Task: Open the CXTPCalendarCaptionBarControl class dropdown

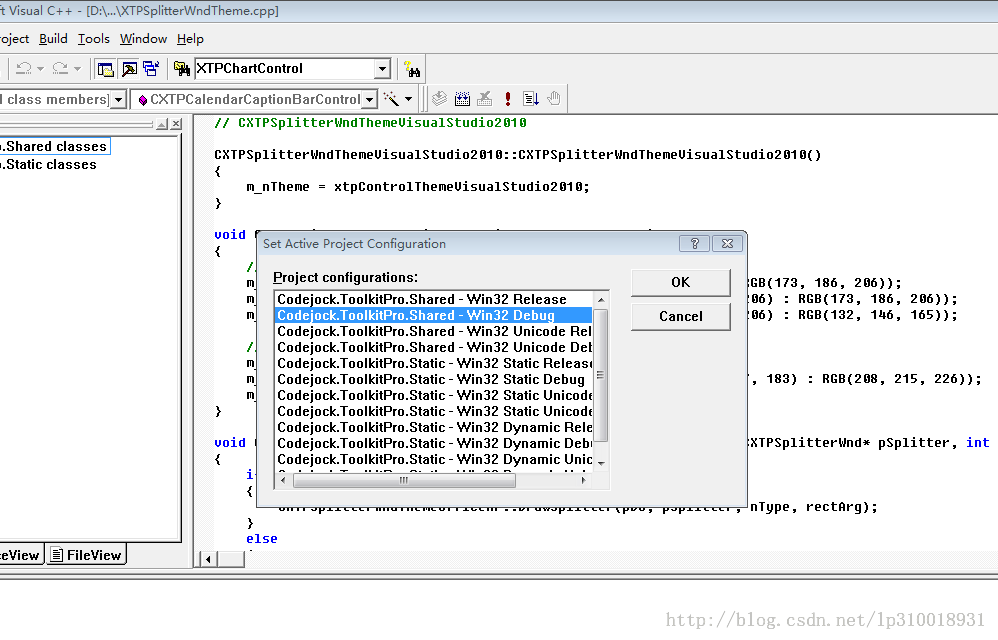Action: tap(369, 100)
